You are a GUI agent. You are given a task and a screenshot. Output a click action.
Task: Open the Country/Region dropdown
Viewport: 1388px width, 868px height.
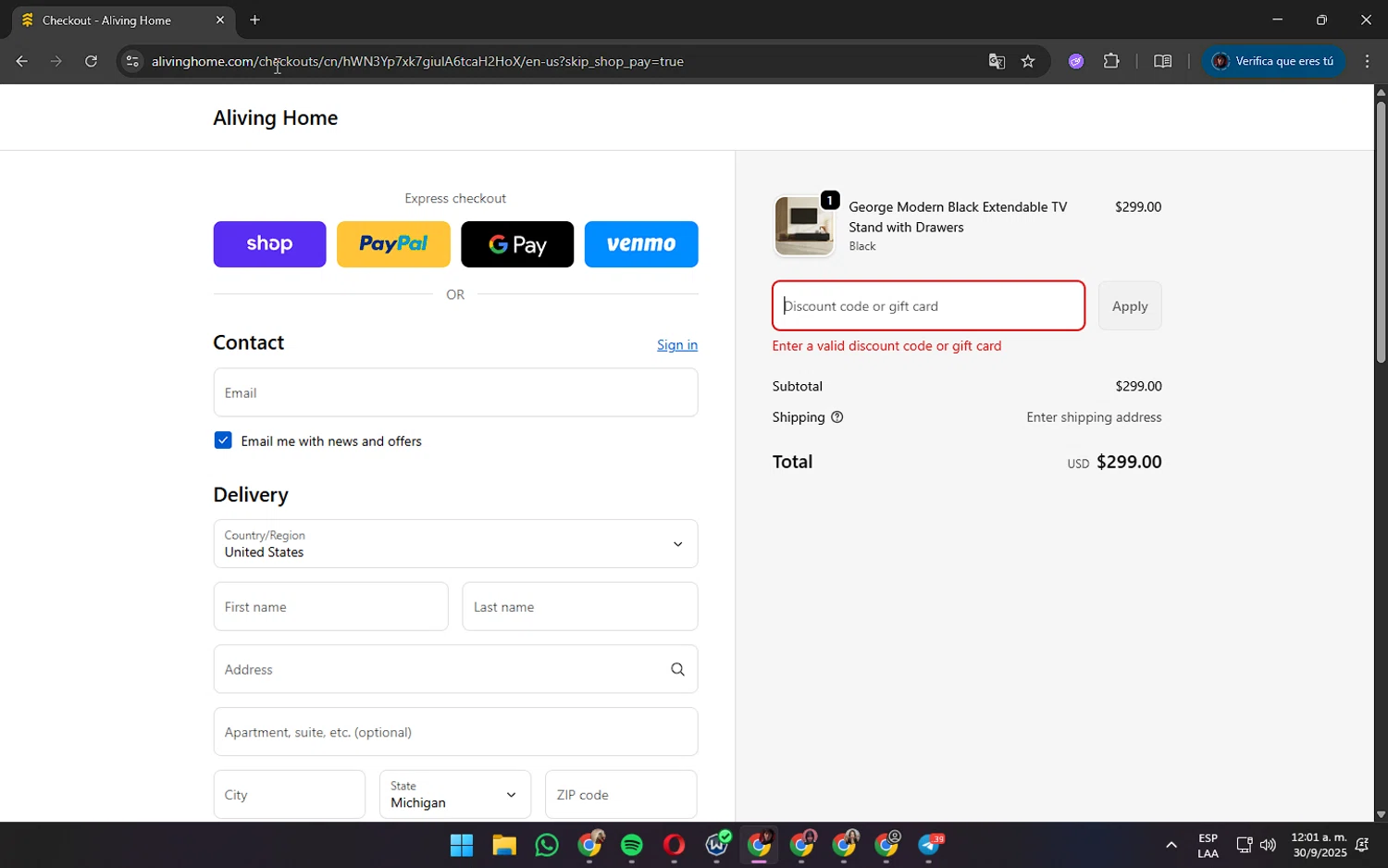click(455, 543)
